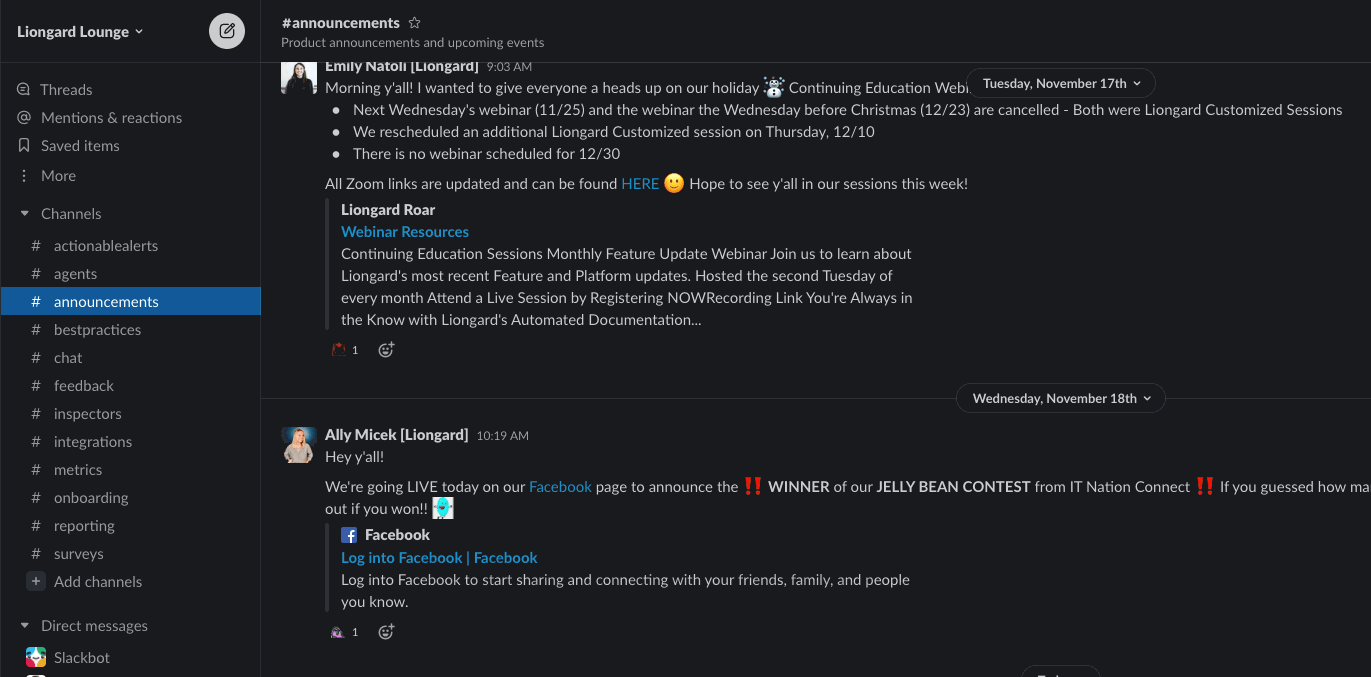Toggle the fire emoji reaction on Emily's message
This screenshot has width=1371, height=677.
344,349
